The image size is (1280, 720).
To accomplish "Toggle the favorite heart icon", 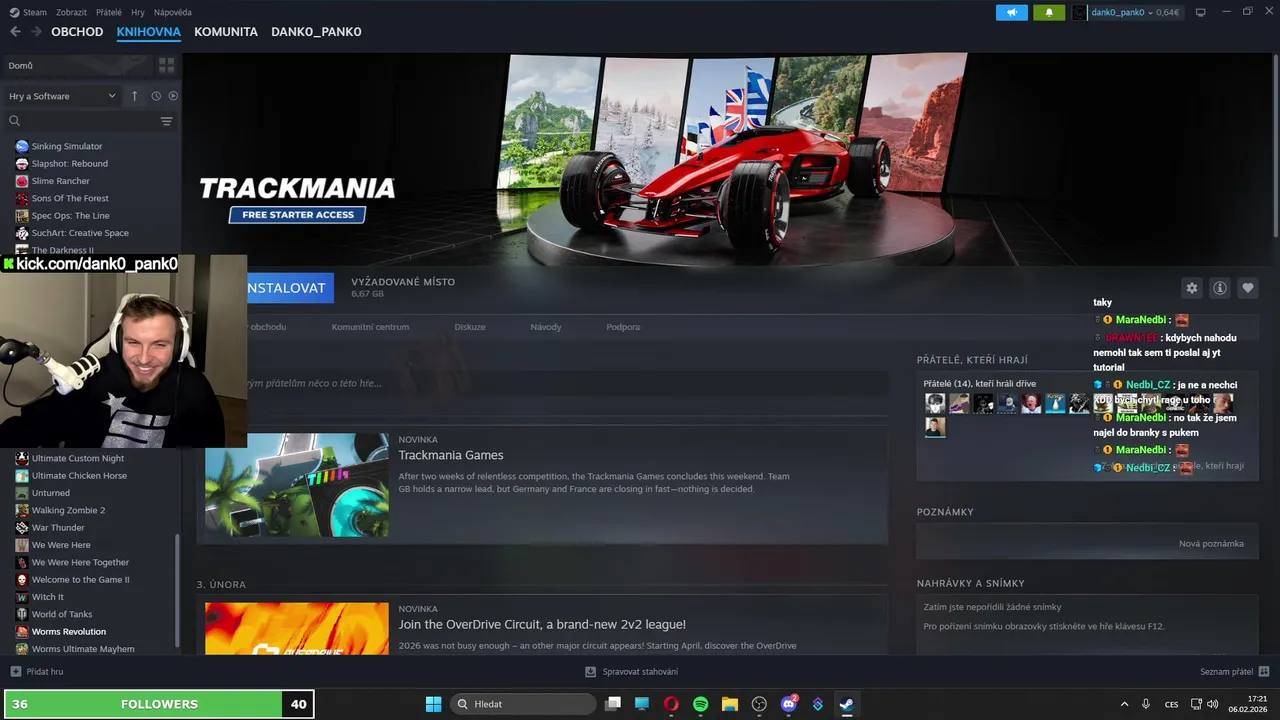I will click(1248, 288).
